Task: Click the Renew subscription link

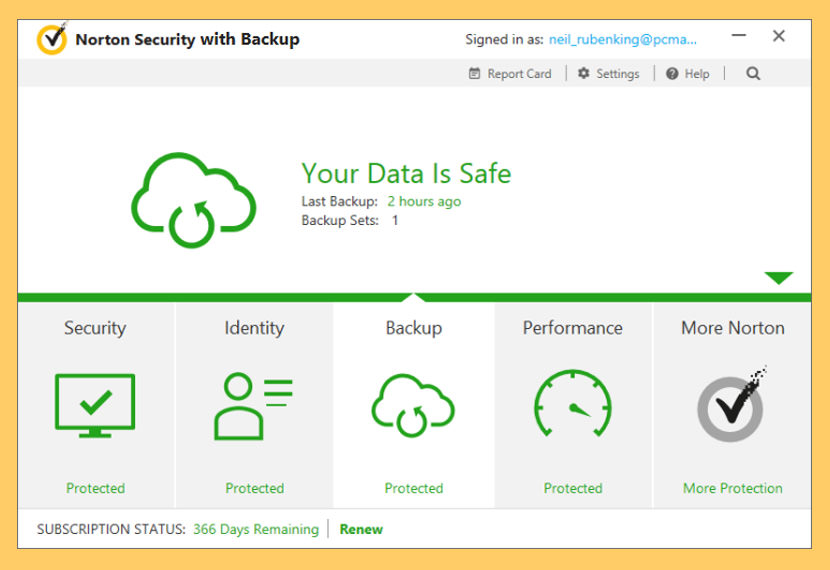Action: point(361,529)
